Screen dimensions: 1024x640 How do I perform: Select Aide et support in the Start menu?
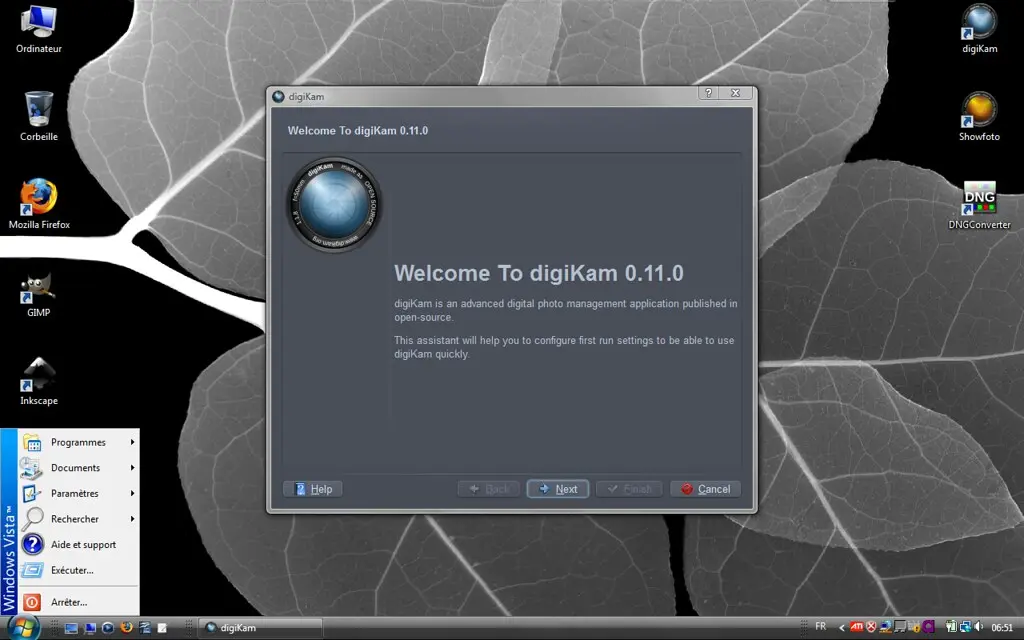[x=83, y=545]
